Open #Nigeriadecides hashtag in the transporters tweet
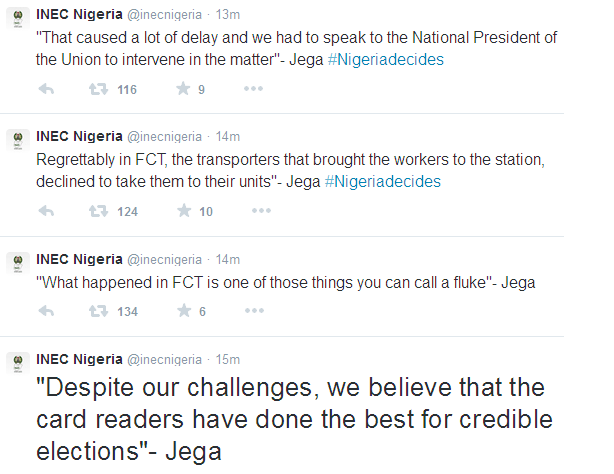This screenshot has height=474, width=614. click(x=383, y=181)
